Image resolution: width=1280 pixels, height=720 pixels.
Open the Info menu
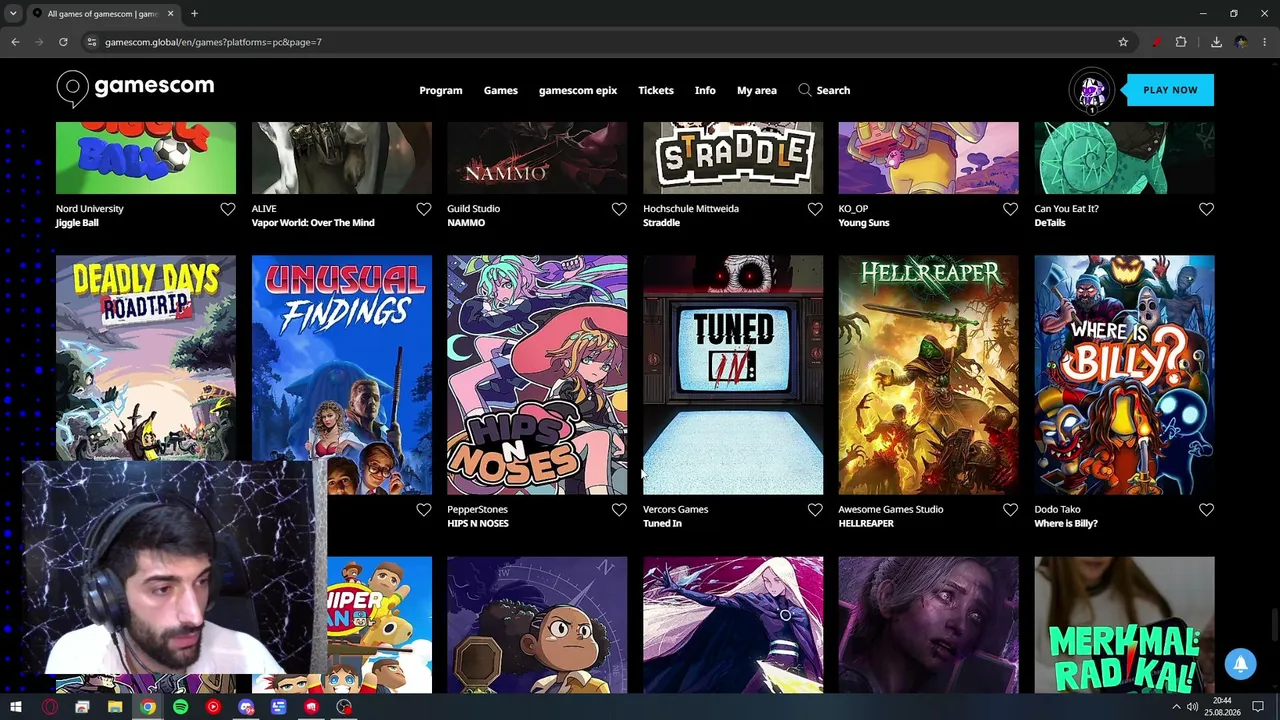coord(705,90)
